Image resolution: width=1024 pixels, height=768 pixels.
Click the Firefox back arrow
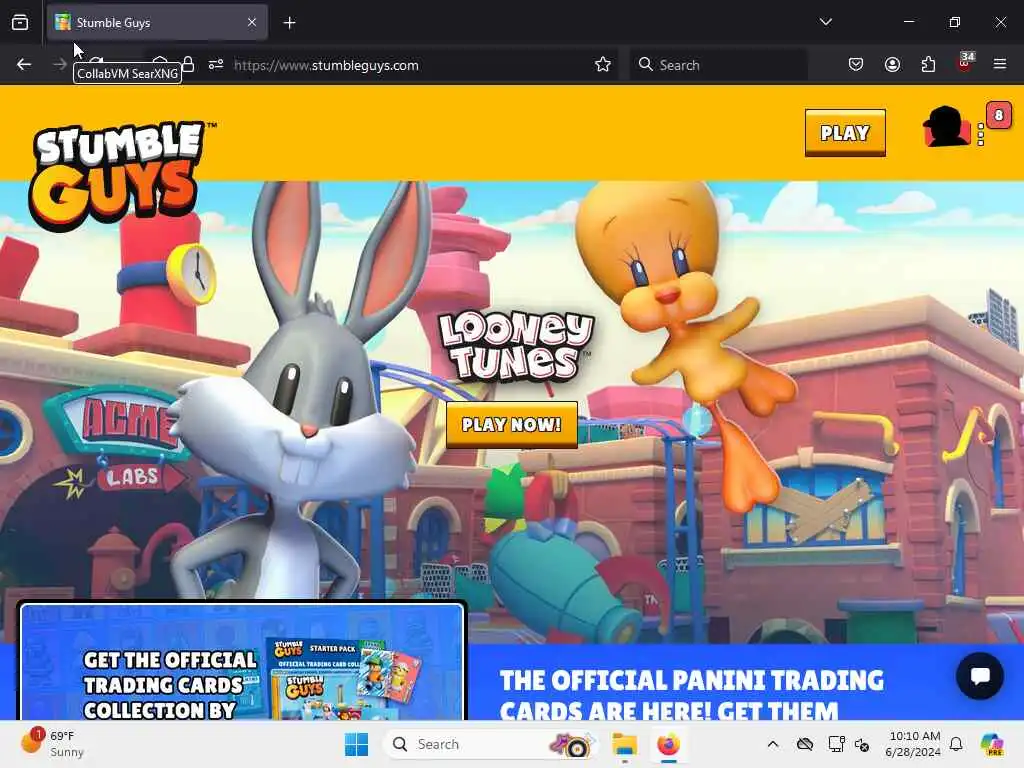24,65
